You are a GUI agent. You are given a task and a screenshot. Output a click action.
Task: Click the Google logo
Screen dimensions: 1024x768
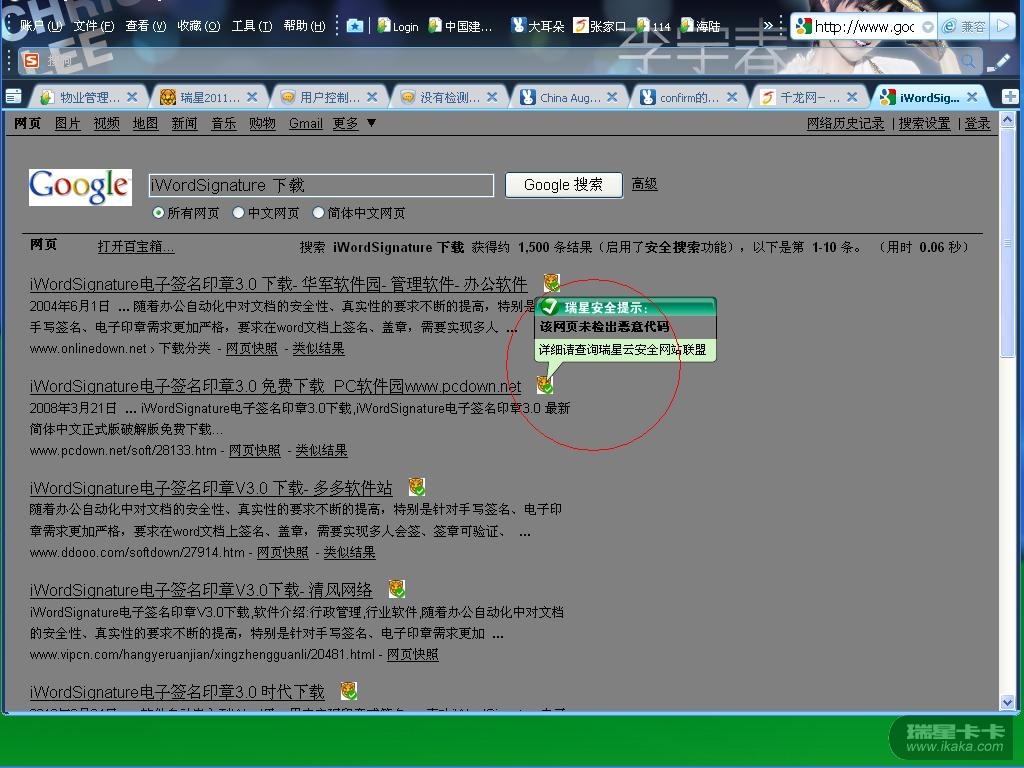pos(80,187)
